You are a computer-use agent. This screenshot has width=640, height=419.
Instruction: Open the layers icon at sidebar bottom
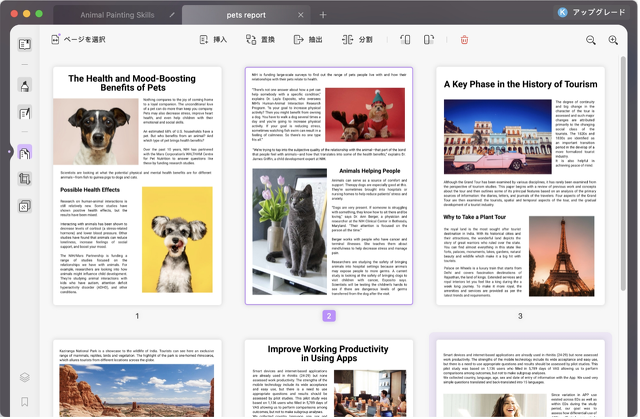click(24, 378)
